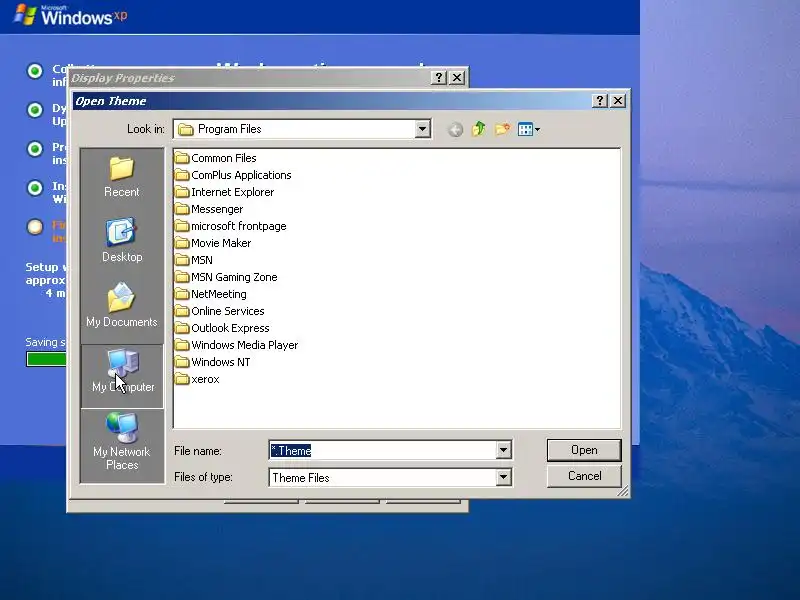This screenshot has height=600, width=800.
Task: Select the ComPlus Applications folder icon
Action: [x=182, y=175]
